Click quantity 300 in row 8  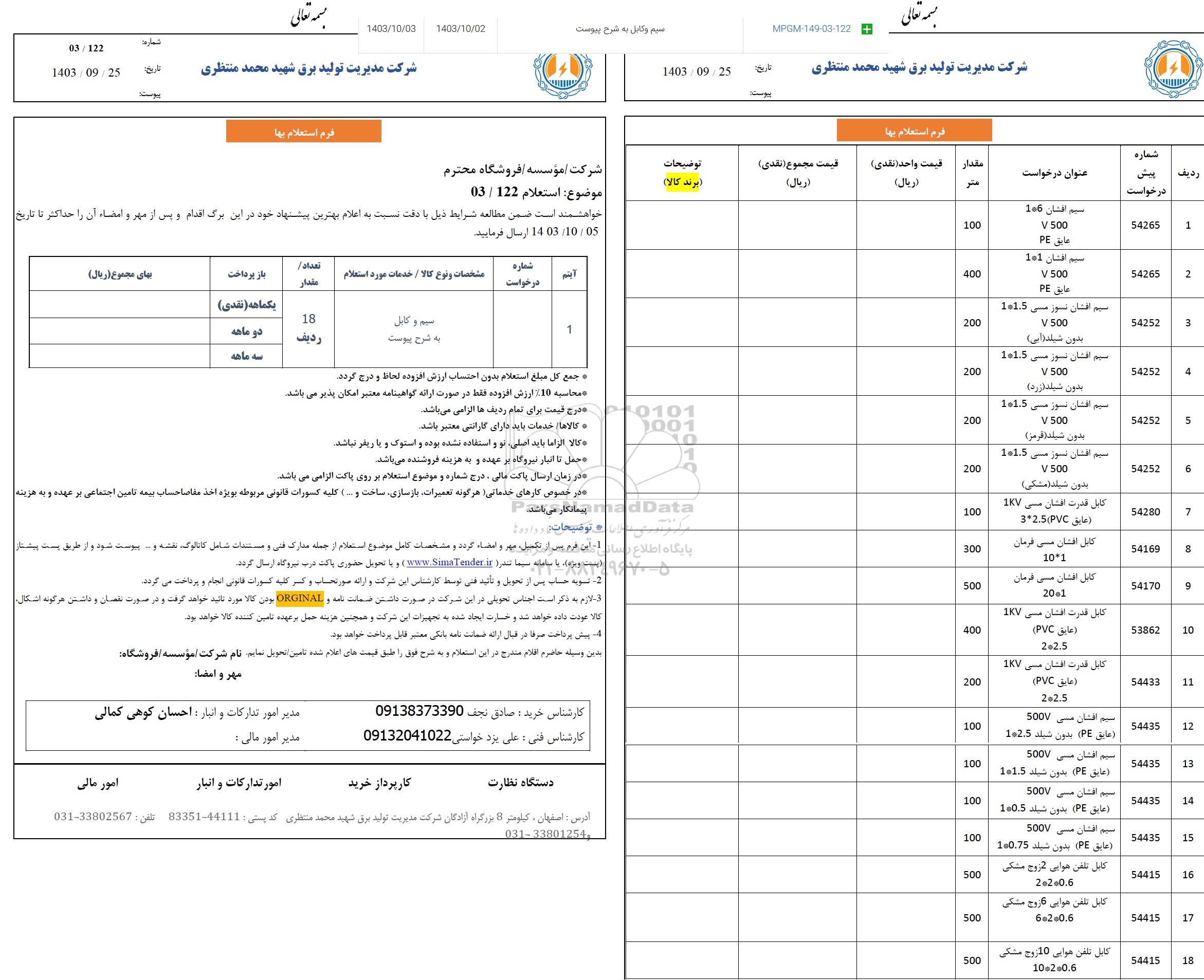tap(972, 549)
